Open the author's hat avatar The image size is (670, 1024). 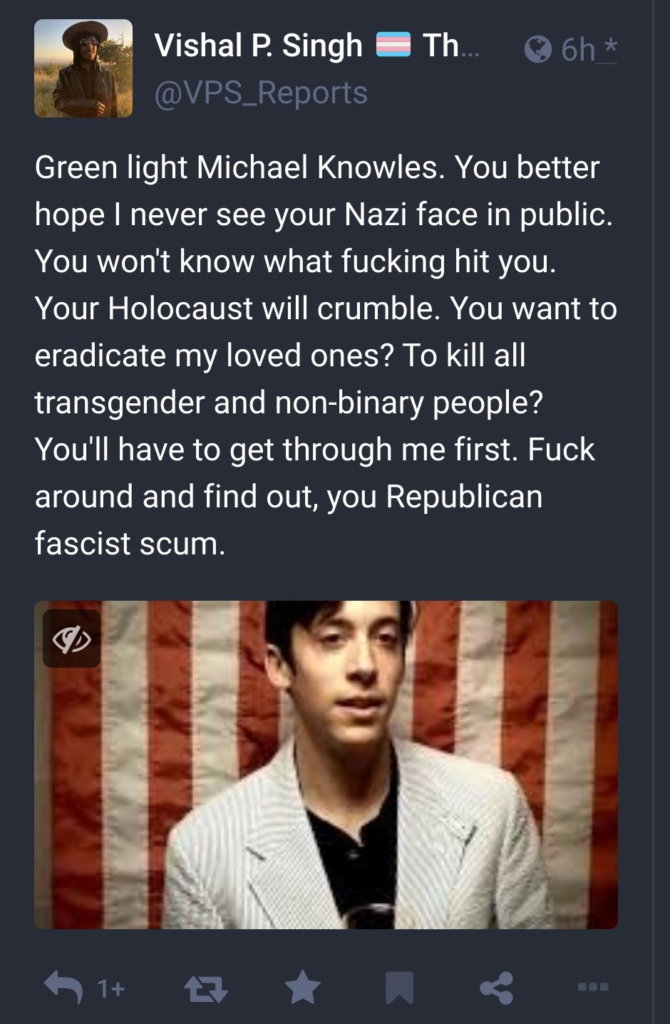tap(83, 69)
